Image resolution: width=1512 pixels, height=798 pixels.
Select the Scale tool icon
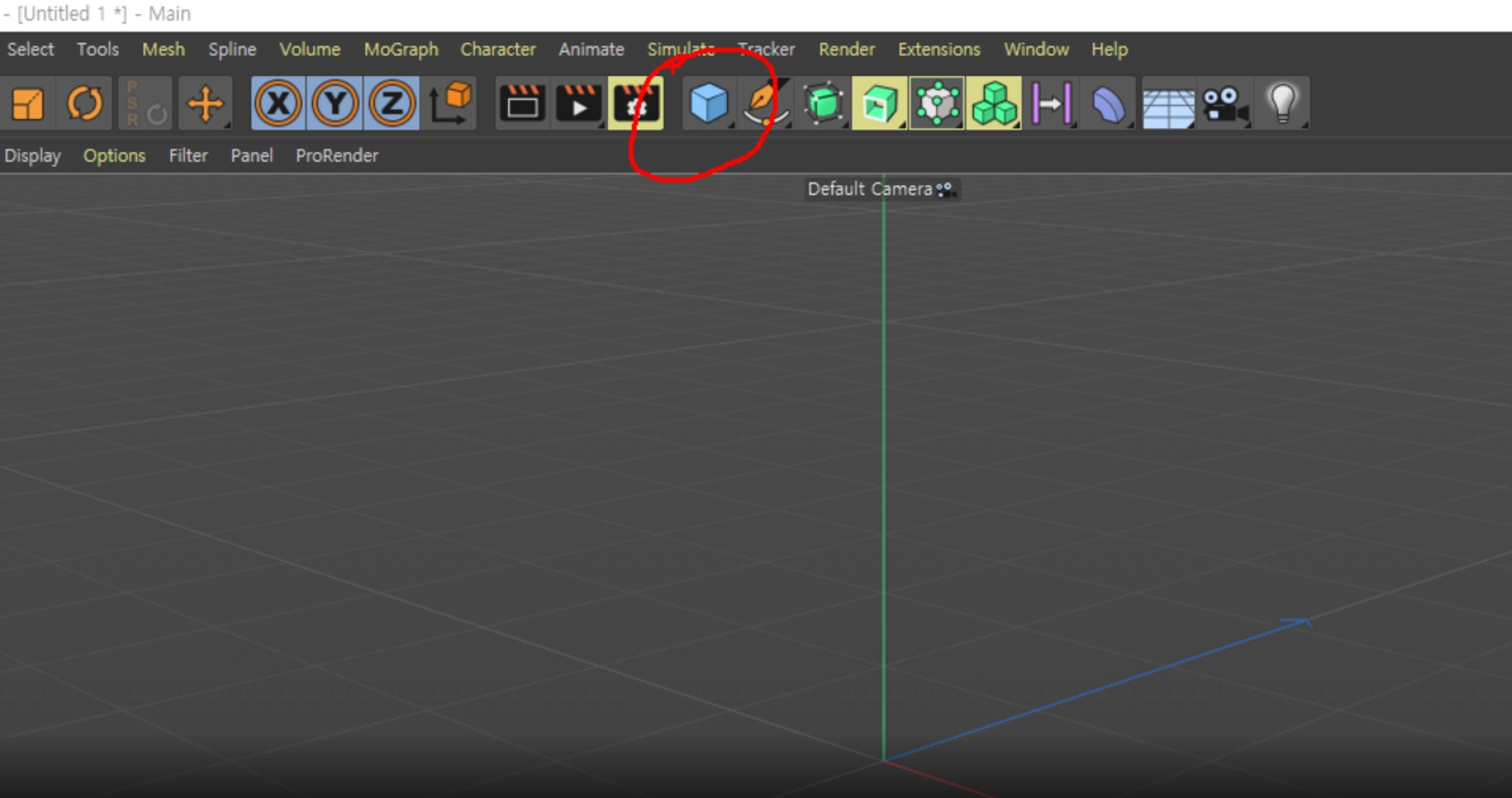(x=28, y=103)
